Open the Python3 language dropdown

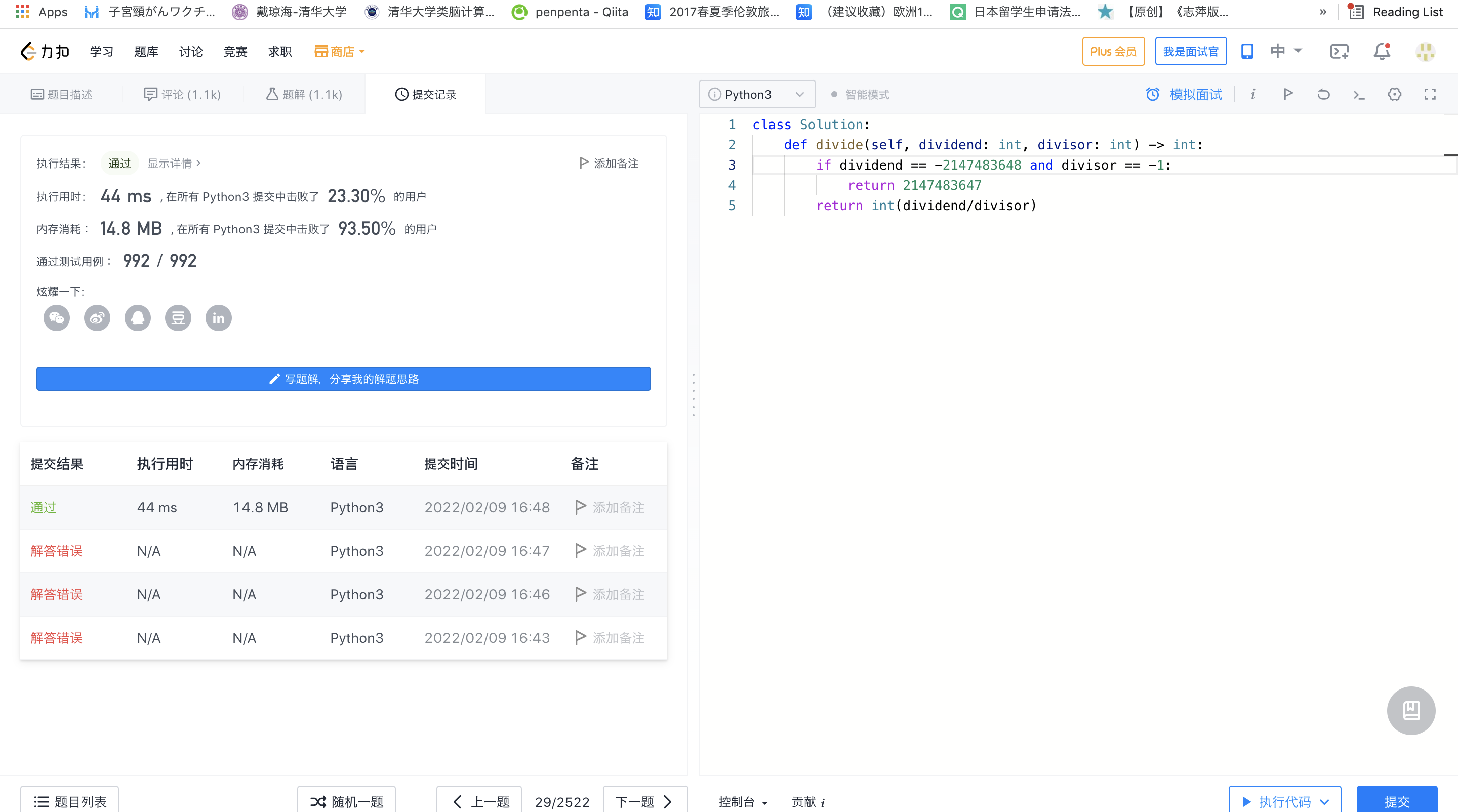pos(757,95)
